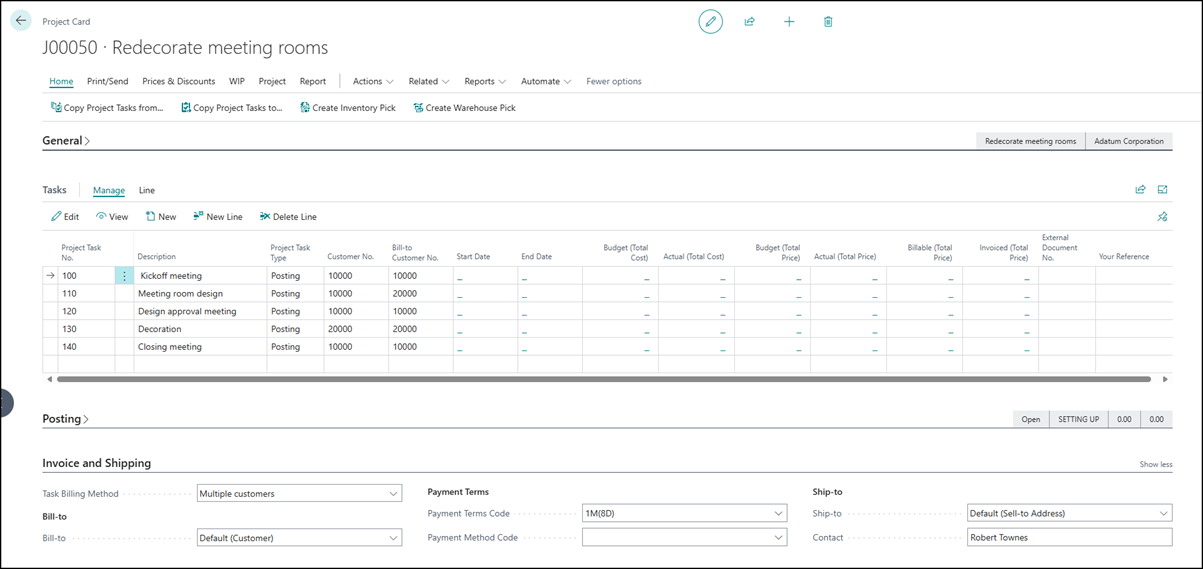Screen dimensions: 1203x569
Task: Click Decoration task description cell
Action: coord(200,329)
